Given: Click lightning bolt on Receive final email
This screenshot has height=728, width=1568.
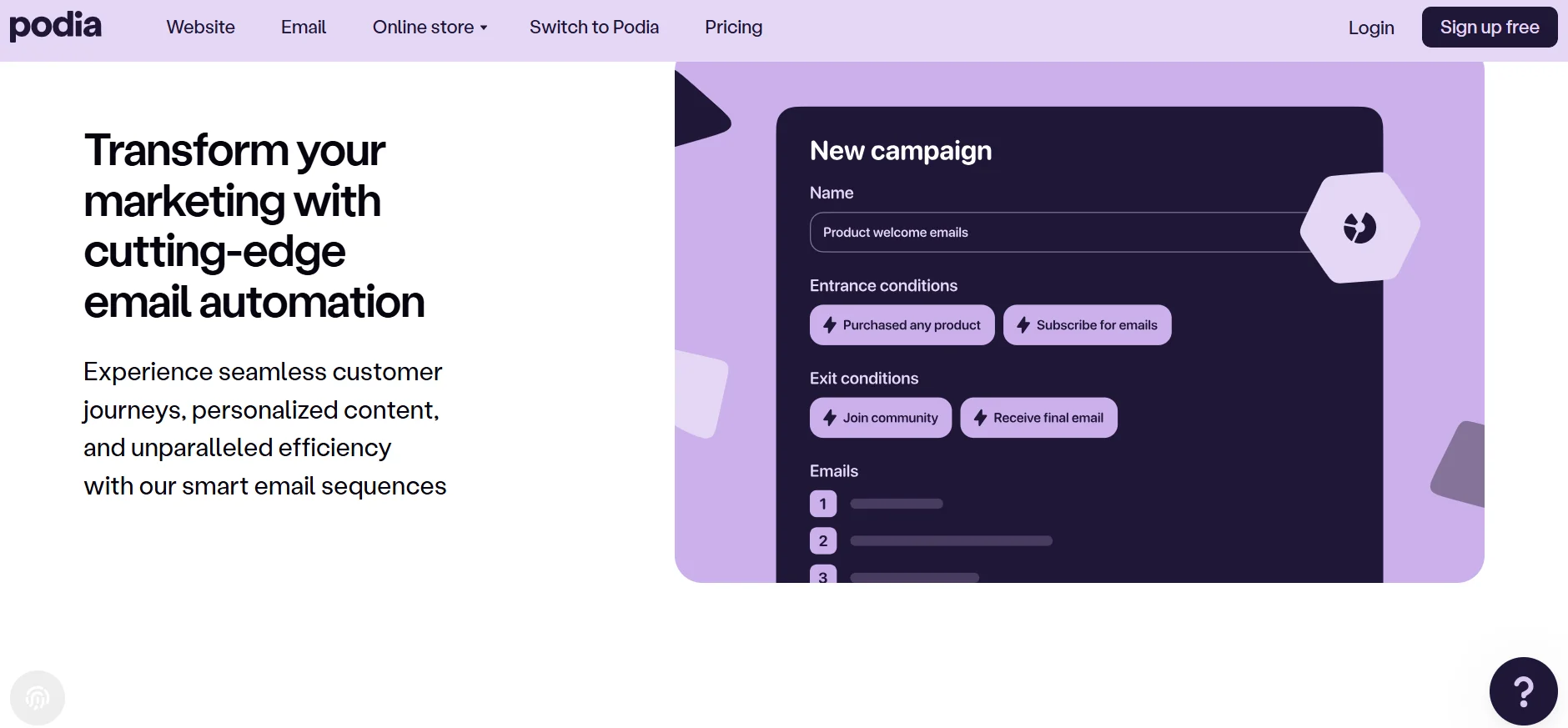Looking at the screenshot, I should (980, 418).
